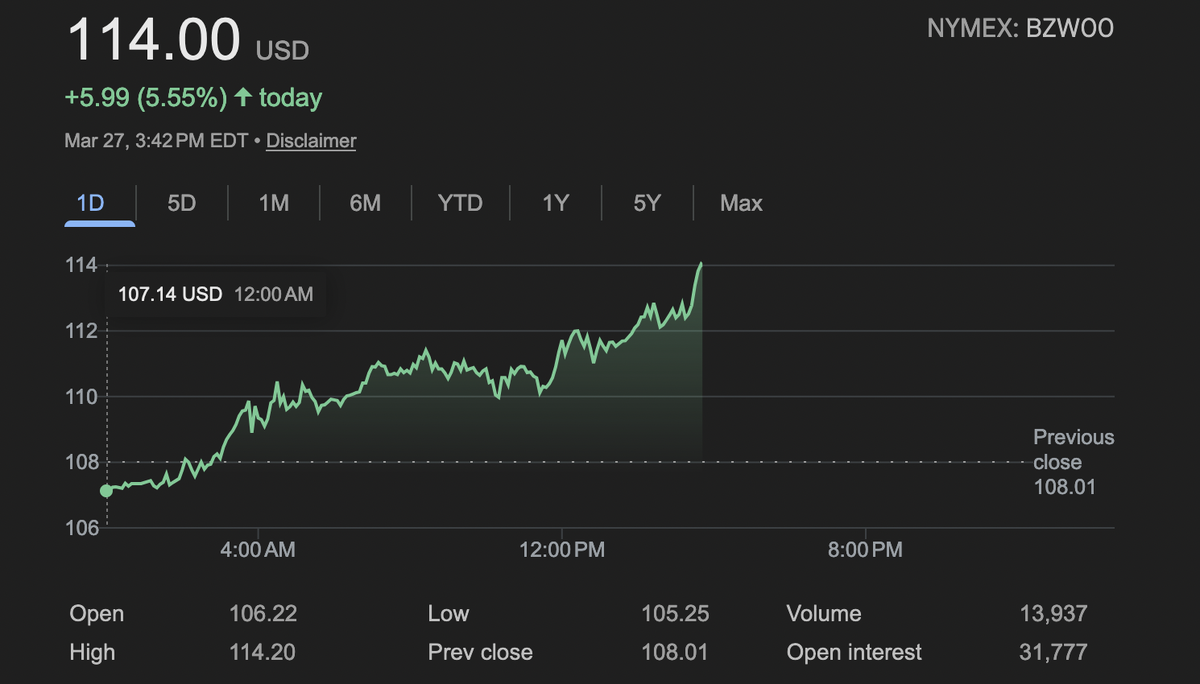Image resolution: width=1200 pixels, height=684 pixels.
Task: Click the 12:00 PM axis label
Action: [561, 549]
